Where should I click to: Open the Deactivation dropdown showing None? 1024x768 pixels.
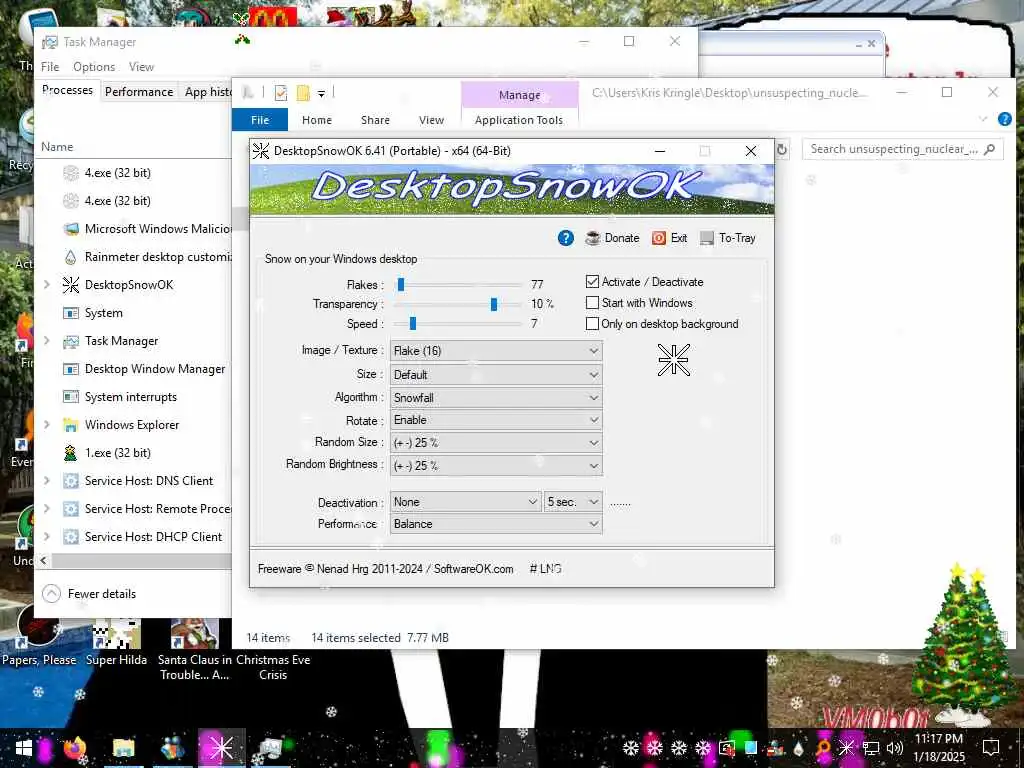tap(466, 502)
